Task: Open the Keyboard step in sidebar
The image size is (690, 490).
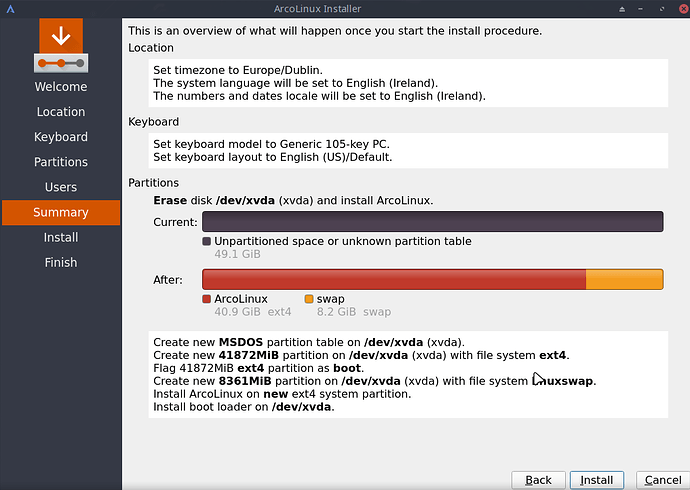Action: (61, 137)
